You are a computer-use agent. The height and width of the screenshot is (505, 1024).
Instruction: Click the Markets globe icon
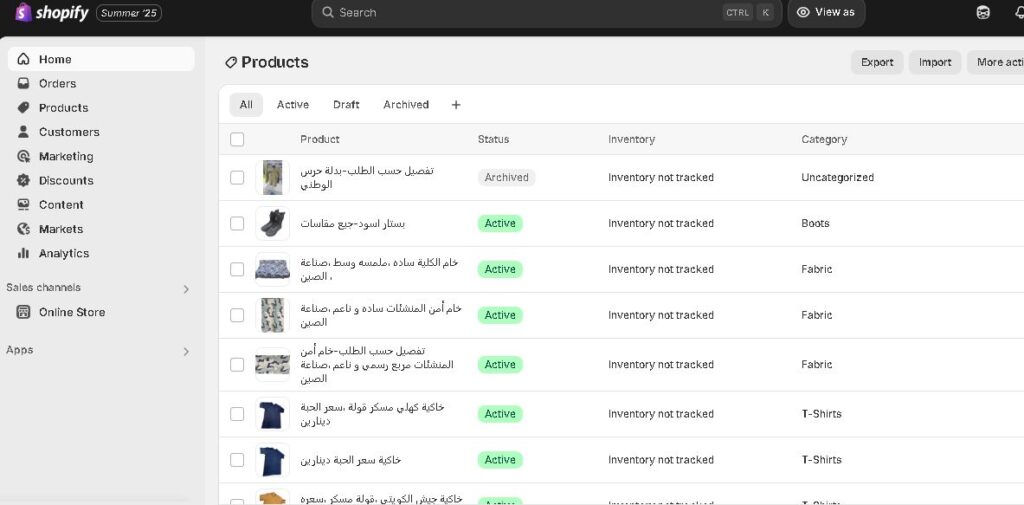click(x=24, y=229)
